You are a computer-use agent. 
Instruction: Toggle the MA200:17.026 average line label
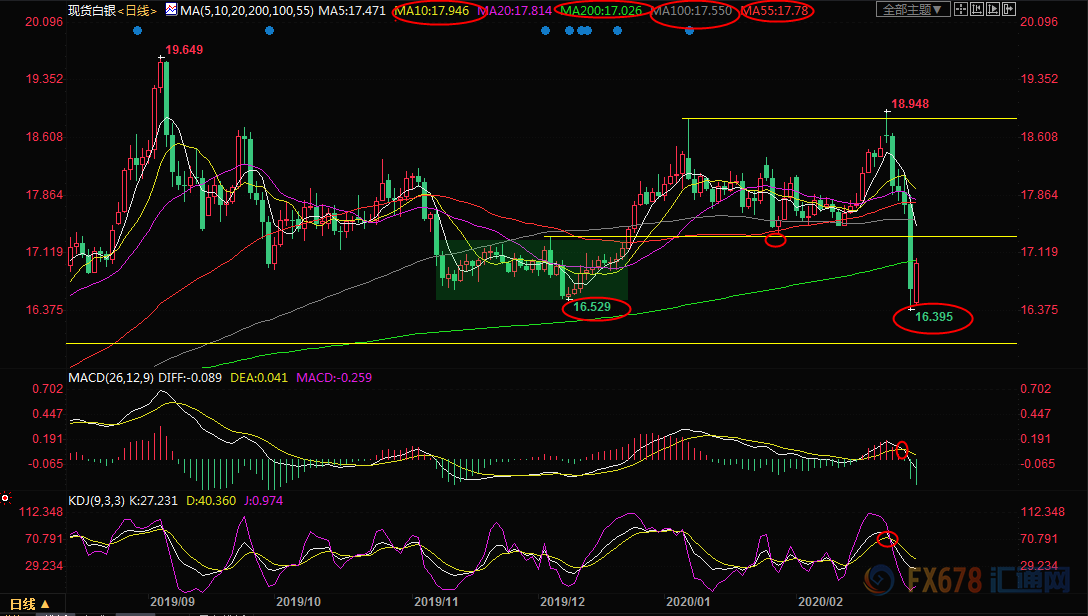597,10
